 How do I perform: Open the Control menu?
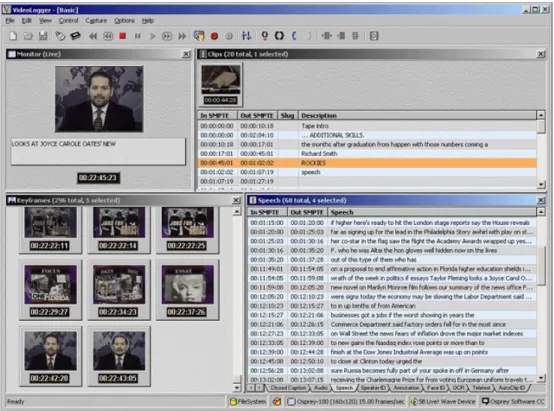pos(69,20)
